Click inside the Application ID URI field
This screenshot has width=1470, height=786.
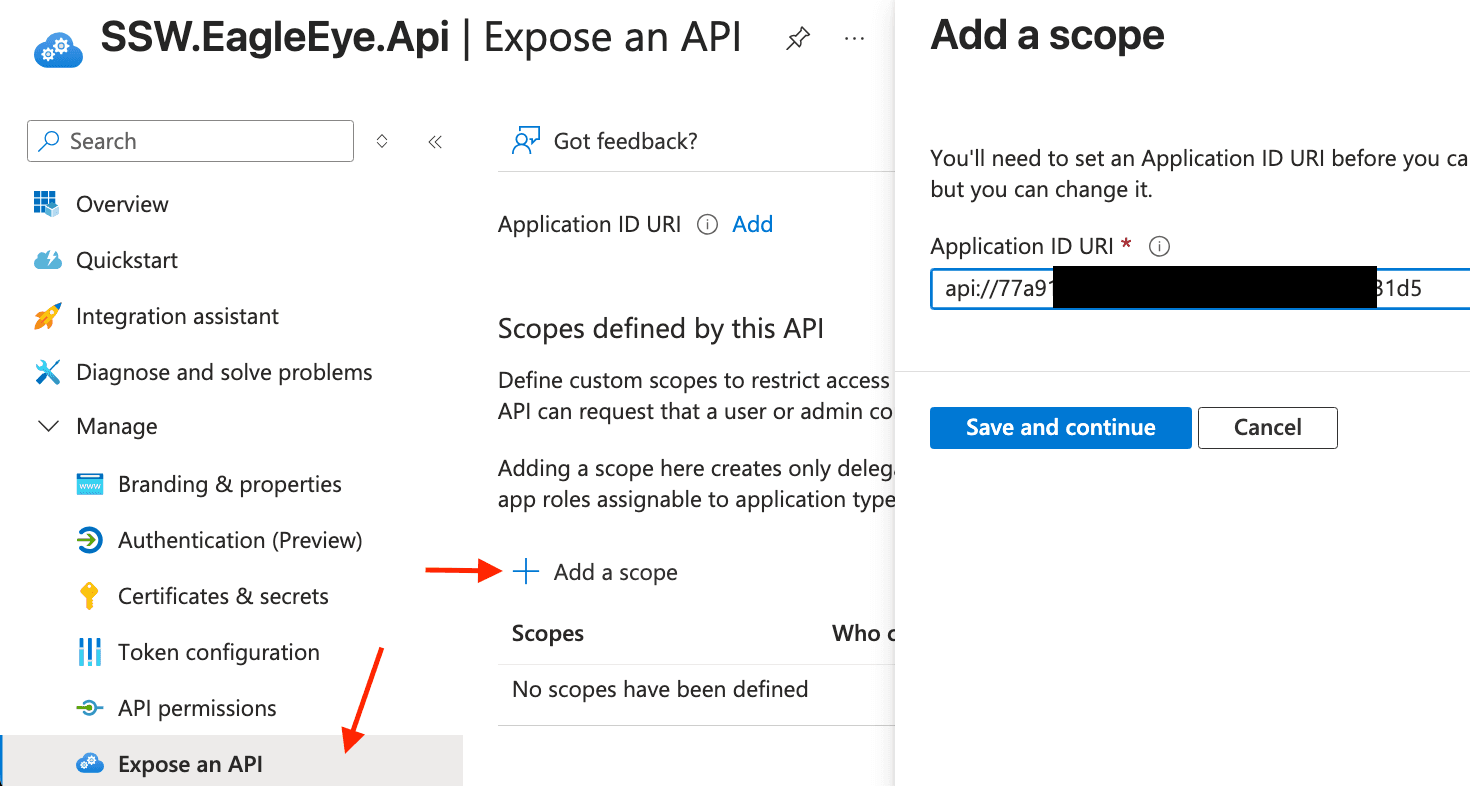click(1150, 288)
